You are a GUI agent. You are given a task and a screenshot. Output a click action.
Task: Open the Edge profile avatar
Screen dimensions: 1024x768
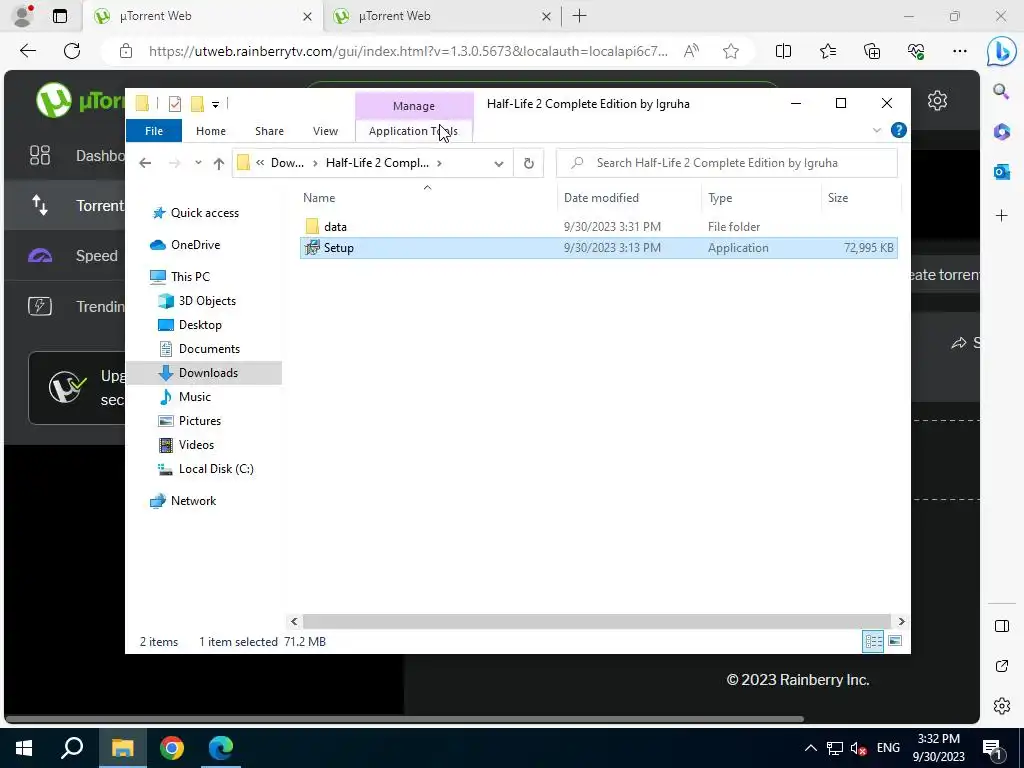[x=23, y=16]
